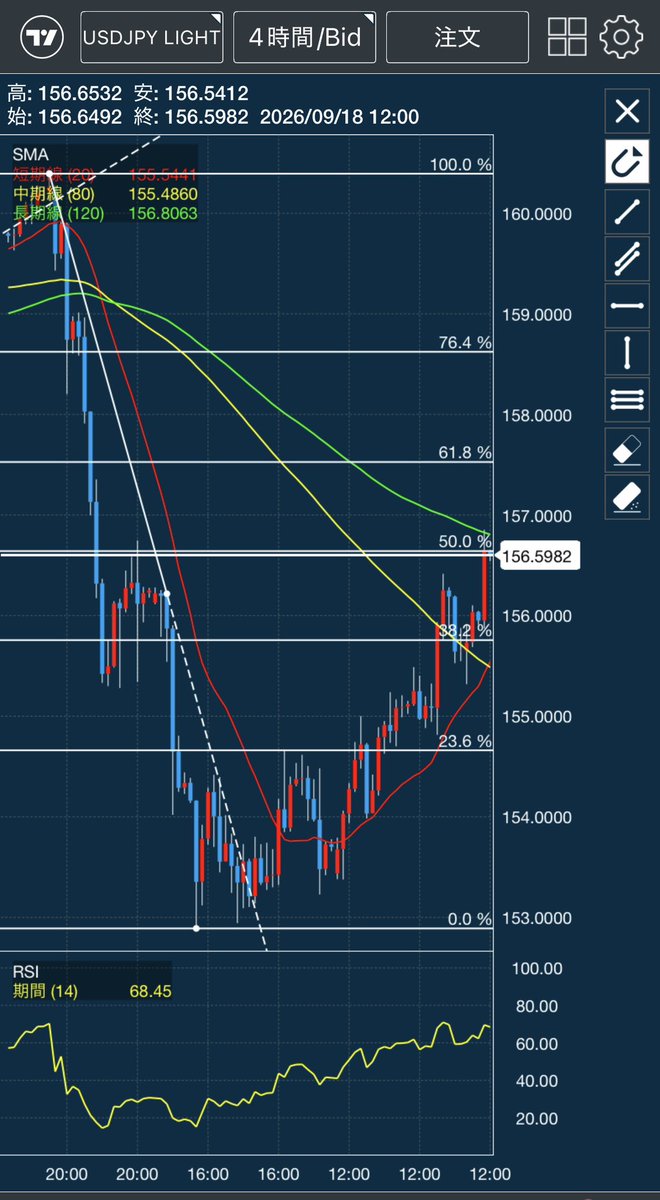Viewport: 660px width, 1200px height.
Task: Tap the 159.0000 price axis label
Action: 538,315
